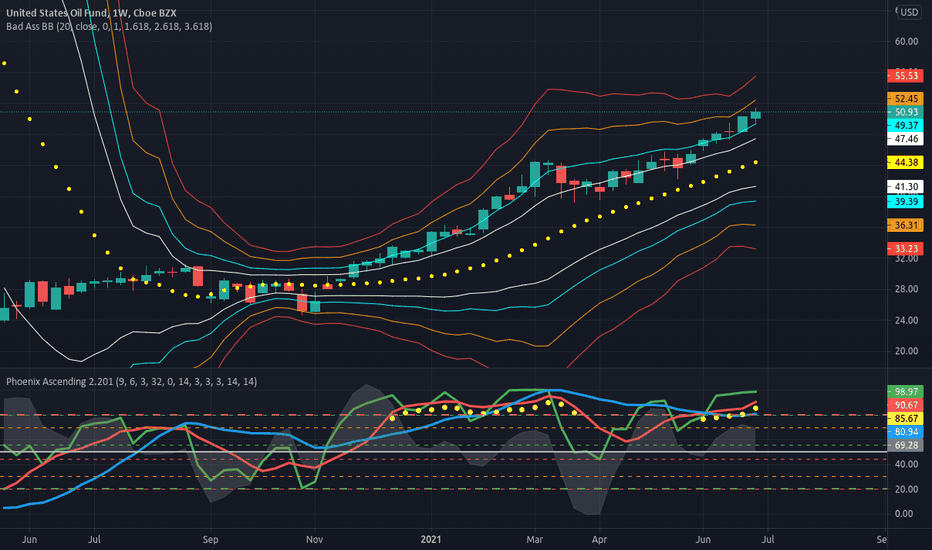
Task: Click the yellow 44.38 price label
Action: 905,162
